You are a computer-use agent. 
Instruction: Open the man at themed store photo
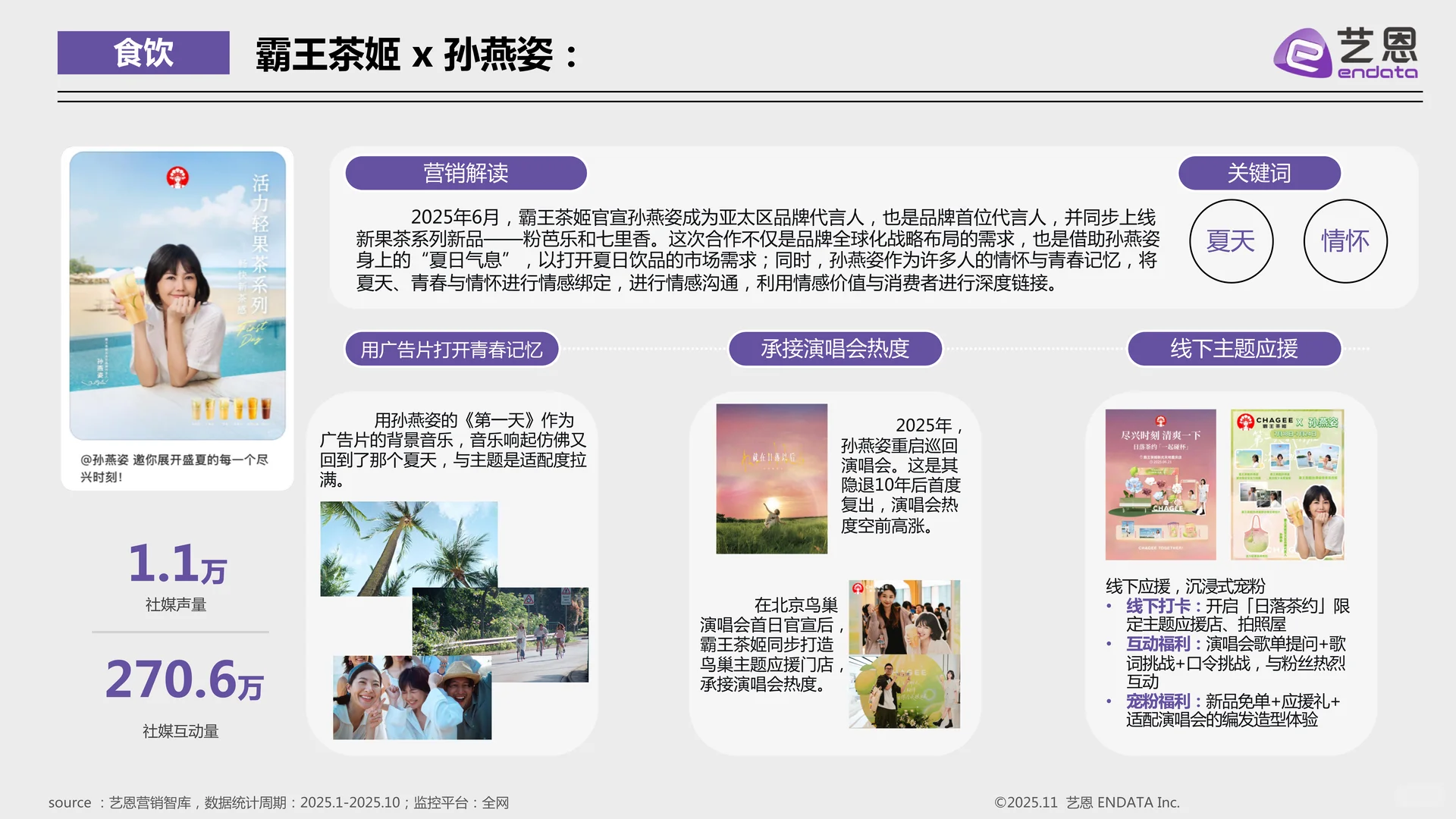tap(904, 692)
